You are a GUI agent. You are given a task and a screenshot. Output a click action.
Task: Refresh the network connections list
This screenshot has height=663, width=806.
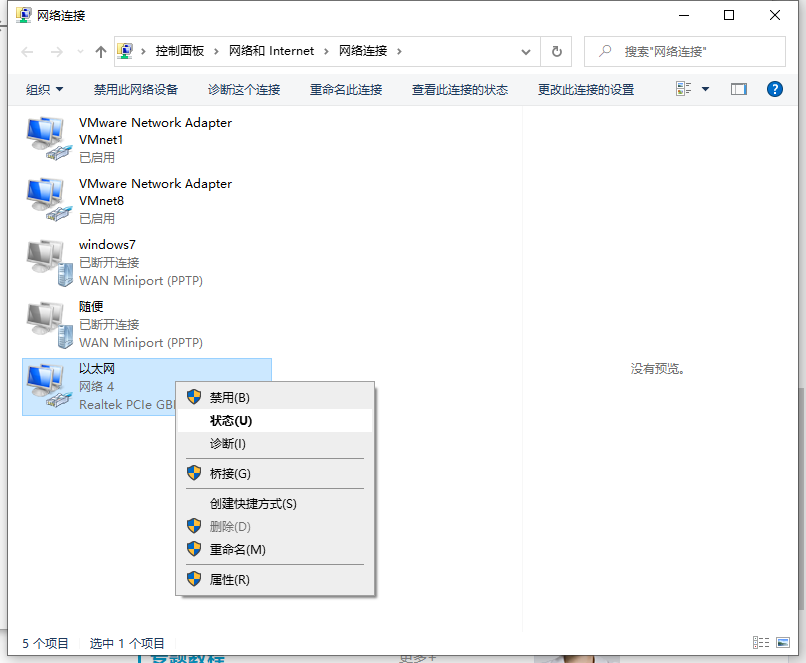[x=557, y=51]
